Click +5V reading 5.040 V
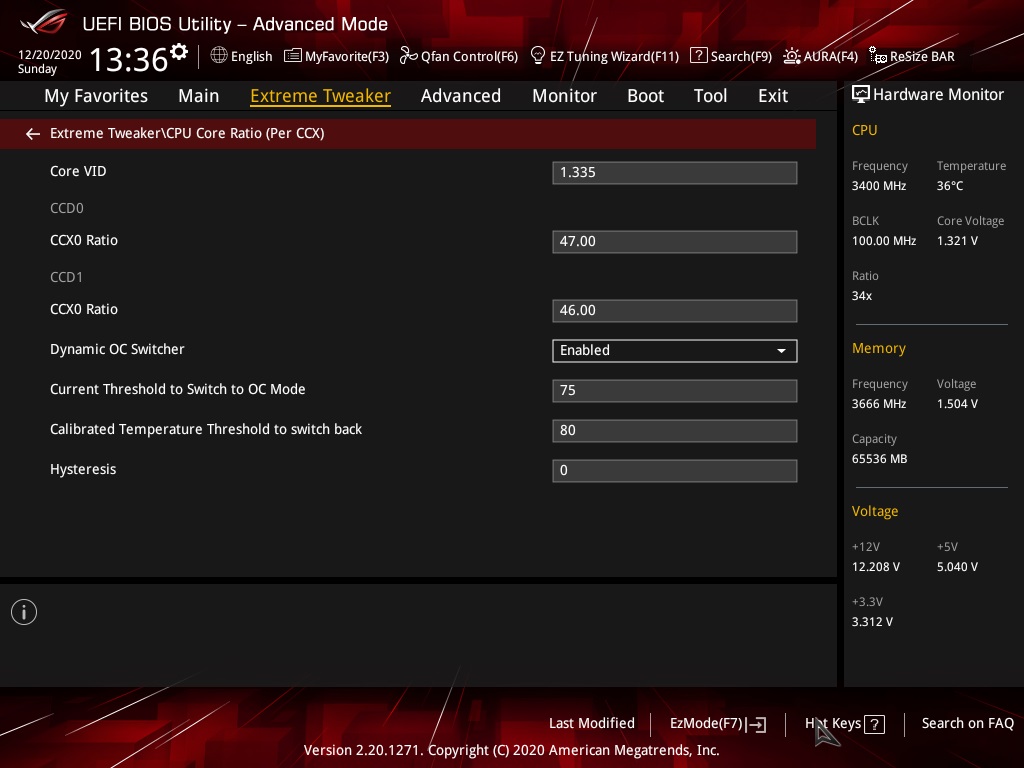This screenshot has width=1024, height=768. (x=957, y=566)
